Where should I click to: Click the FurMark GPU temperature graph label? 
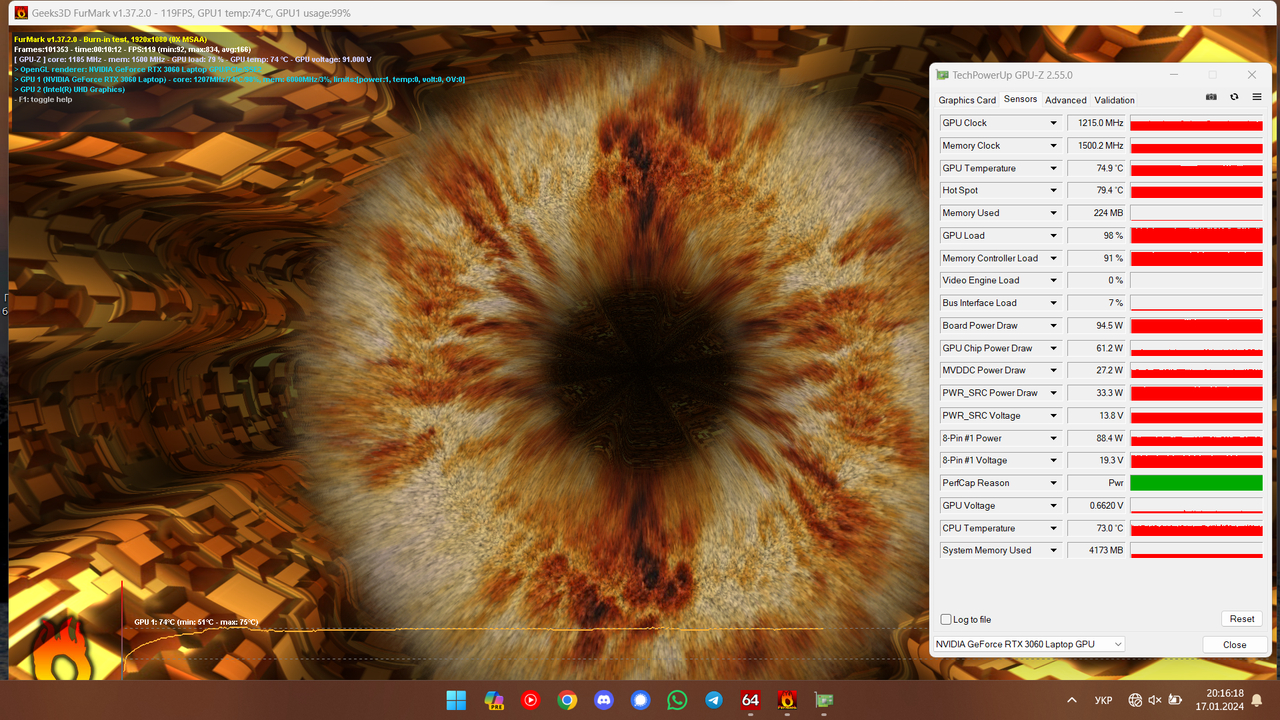pos(196,622)
